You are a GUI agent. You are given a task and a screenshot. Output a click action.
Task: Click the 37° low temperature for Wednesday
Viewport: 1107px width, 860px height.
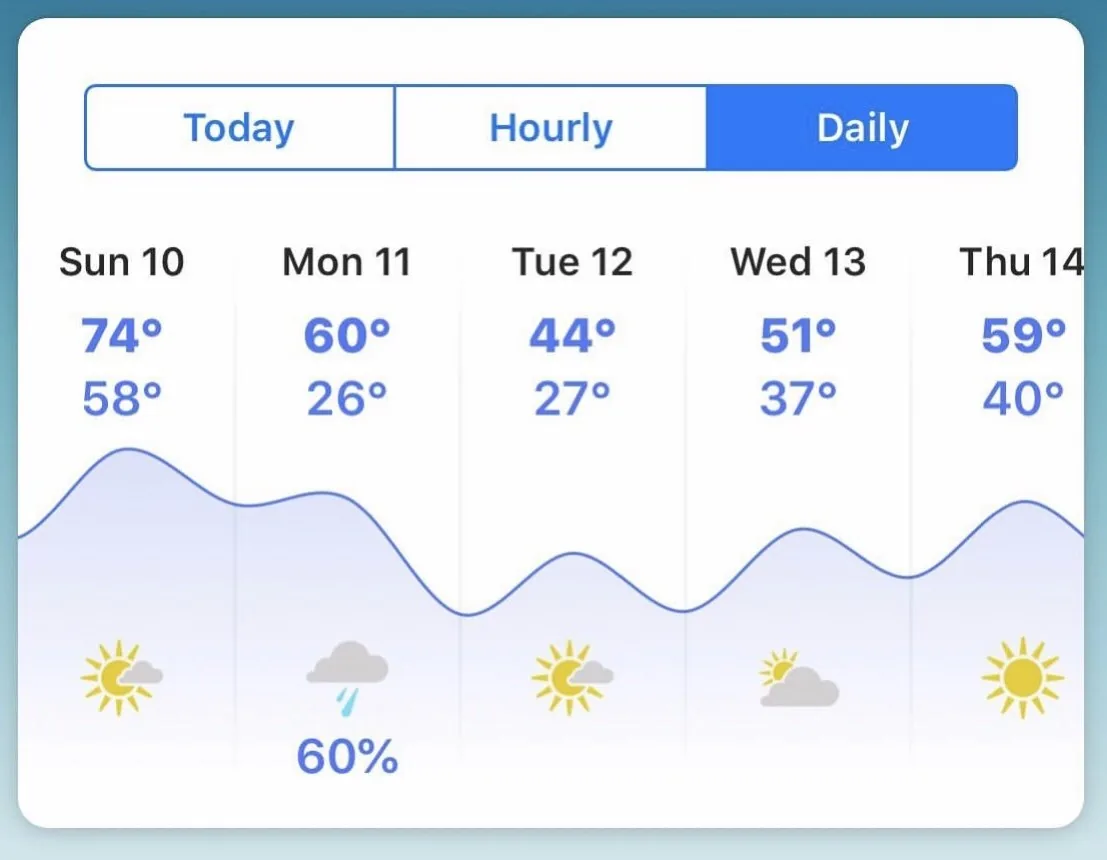click(798, 399)
